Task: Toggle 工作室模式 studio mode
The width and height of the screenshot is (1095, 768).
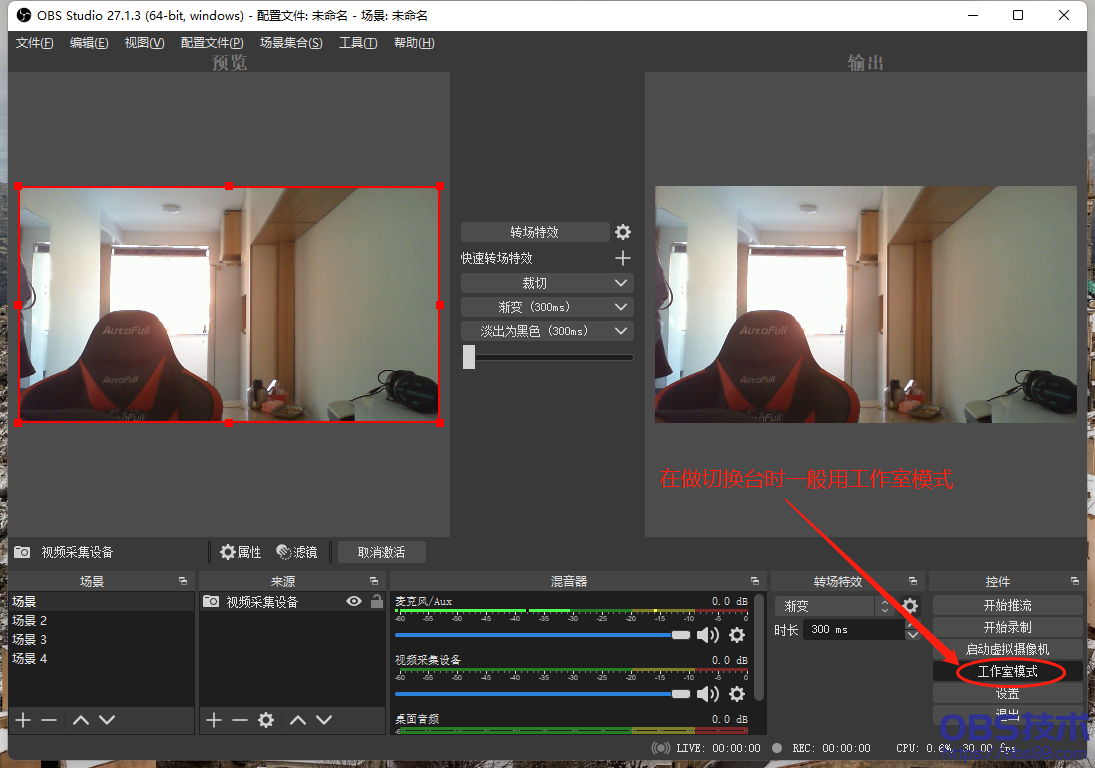Action: [1008, 672]
